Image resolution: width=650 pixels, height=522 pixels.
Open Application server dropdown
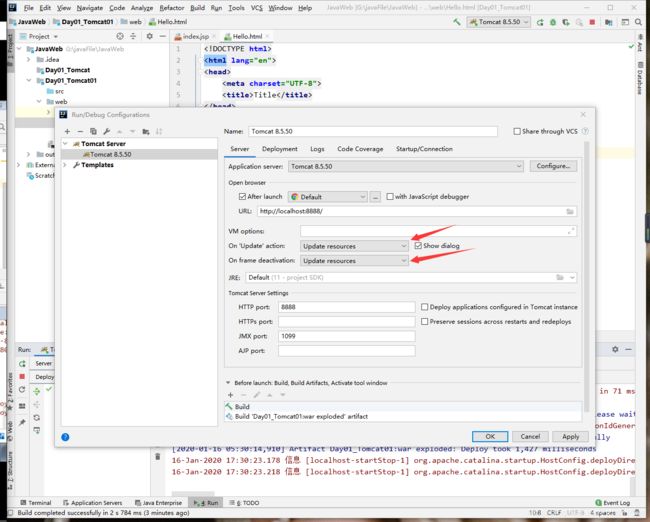pos(405,166)
